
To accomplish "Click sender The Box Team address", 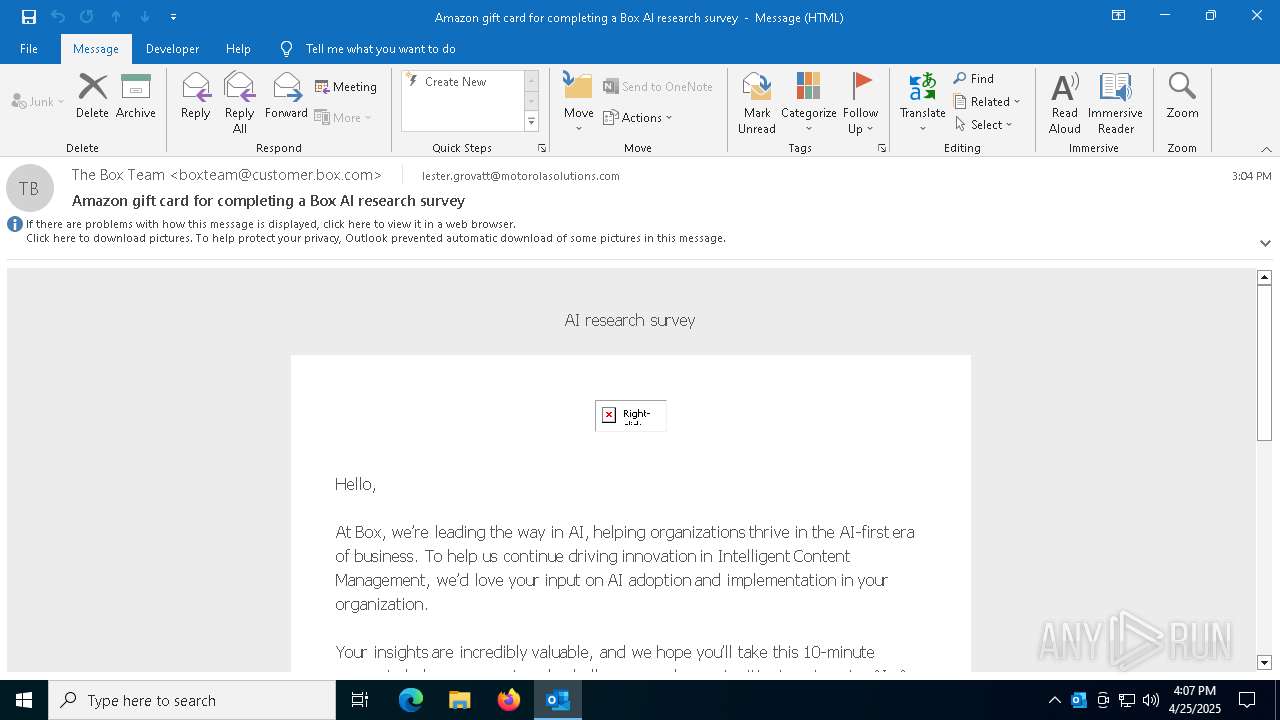I will tap(227, 175).
